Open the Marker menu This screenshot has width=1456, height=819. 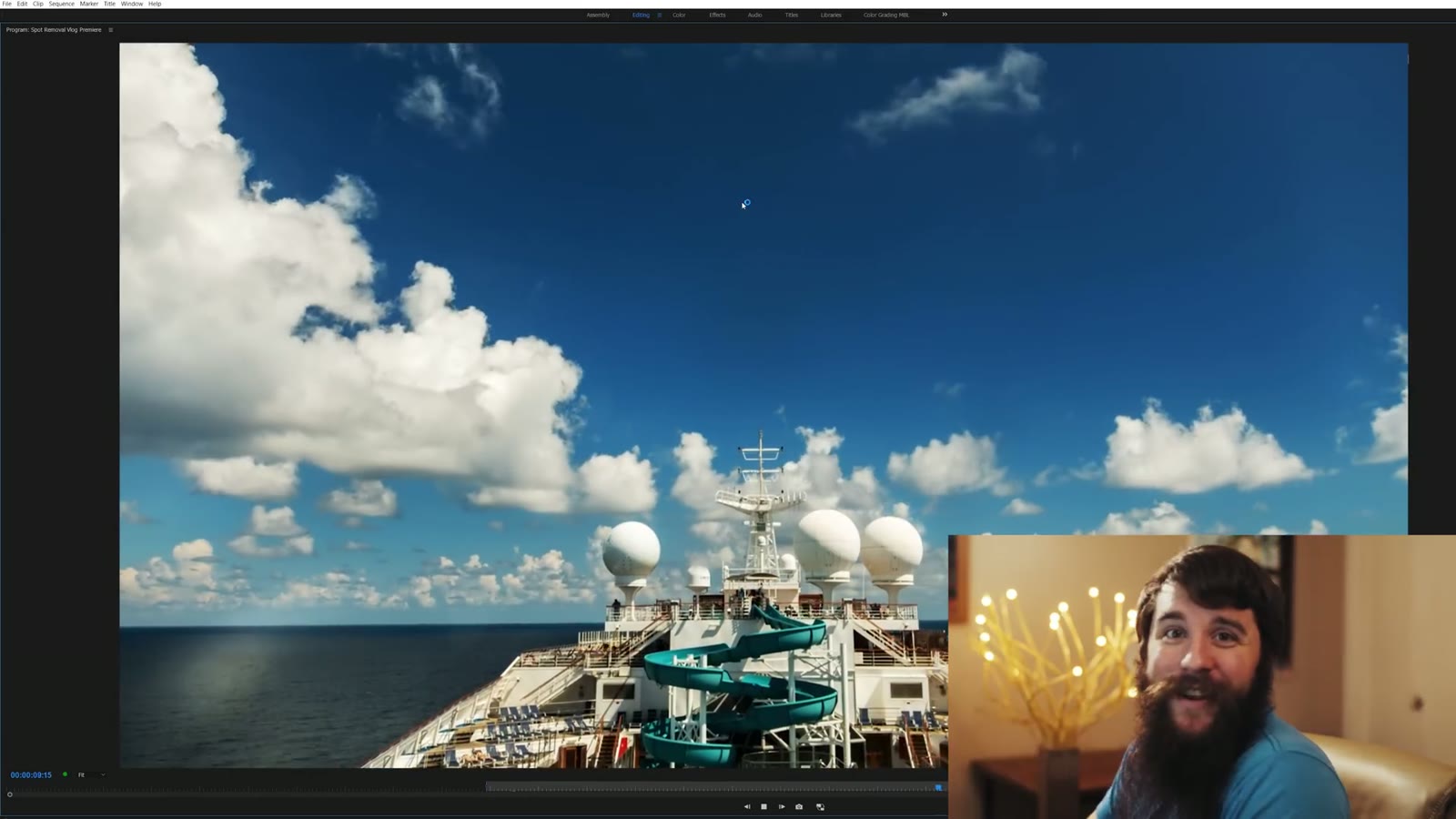[89, 4]
